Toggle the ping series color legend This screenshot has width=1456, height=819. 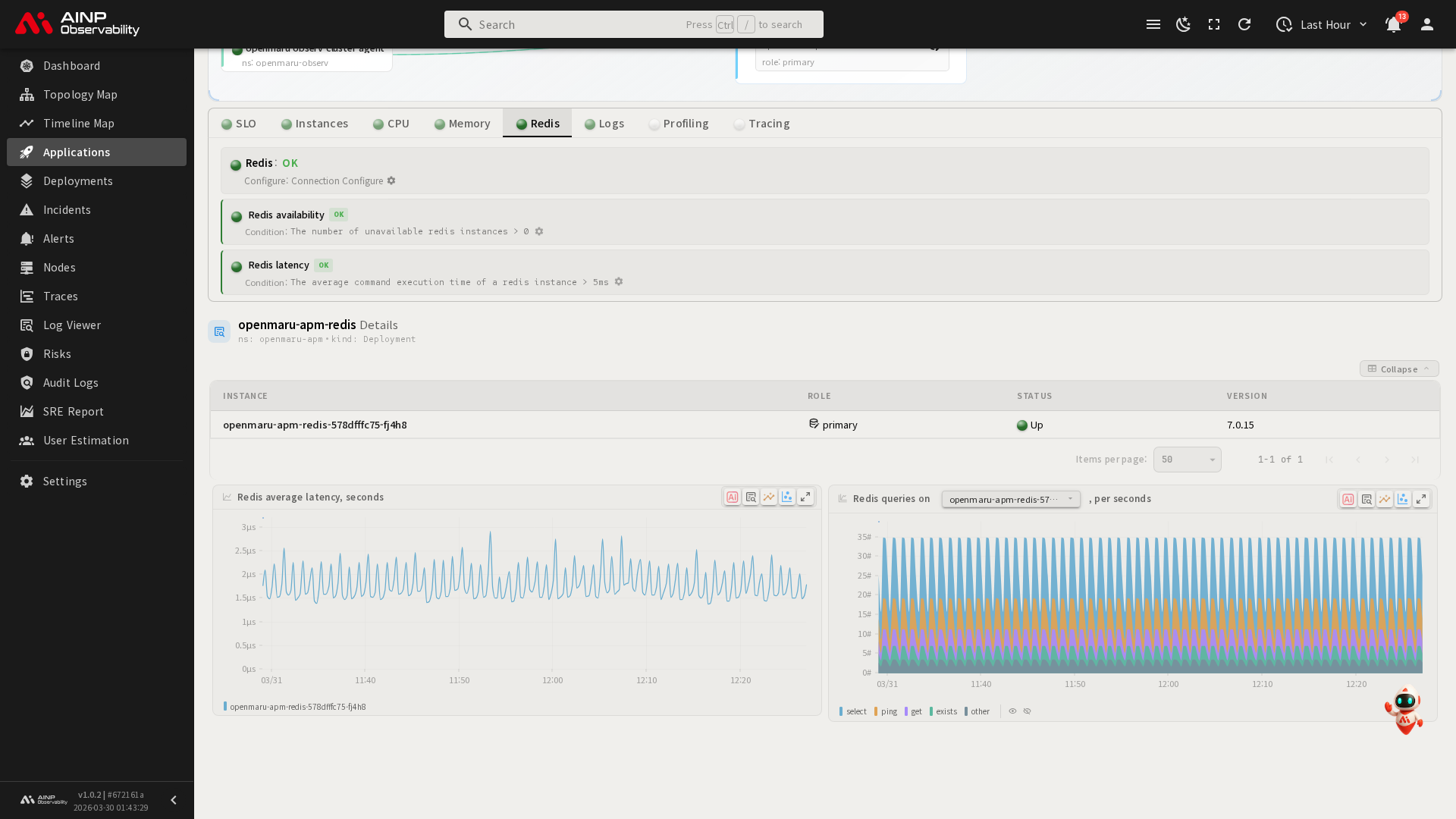(x=885, y=711)
